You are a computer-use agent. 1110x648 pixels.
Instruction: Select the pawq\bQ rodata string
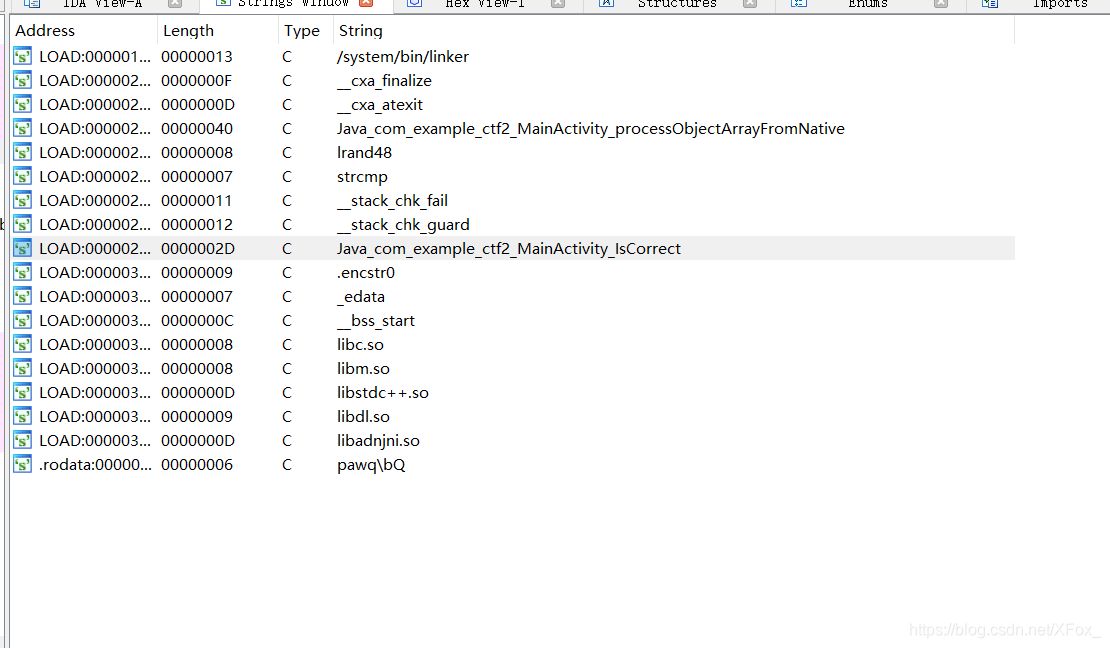tap(371, 465)
